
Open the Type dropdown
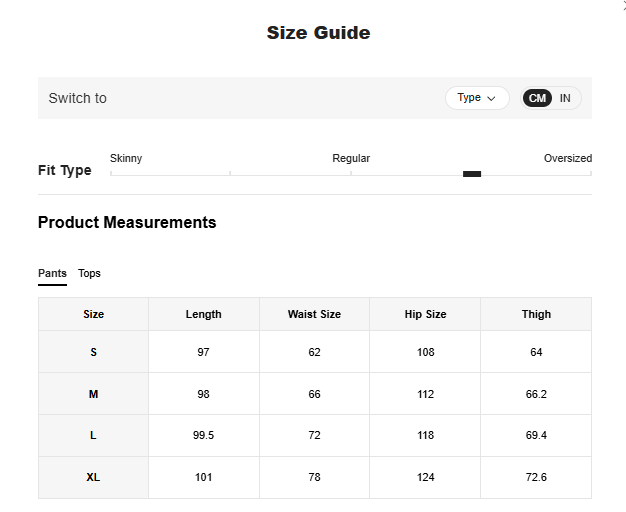point(477,98)
